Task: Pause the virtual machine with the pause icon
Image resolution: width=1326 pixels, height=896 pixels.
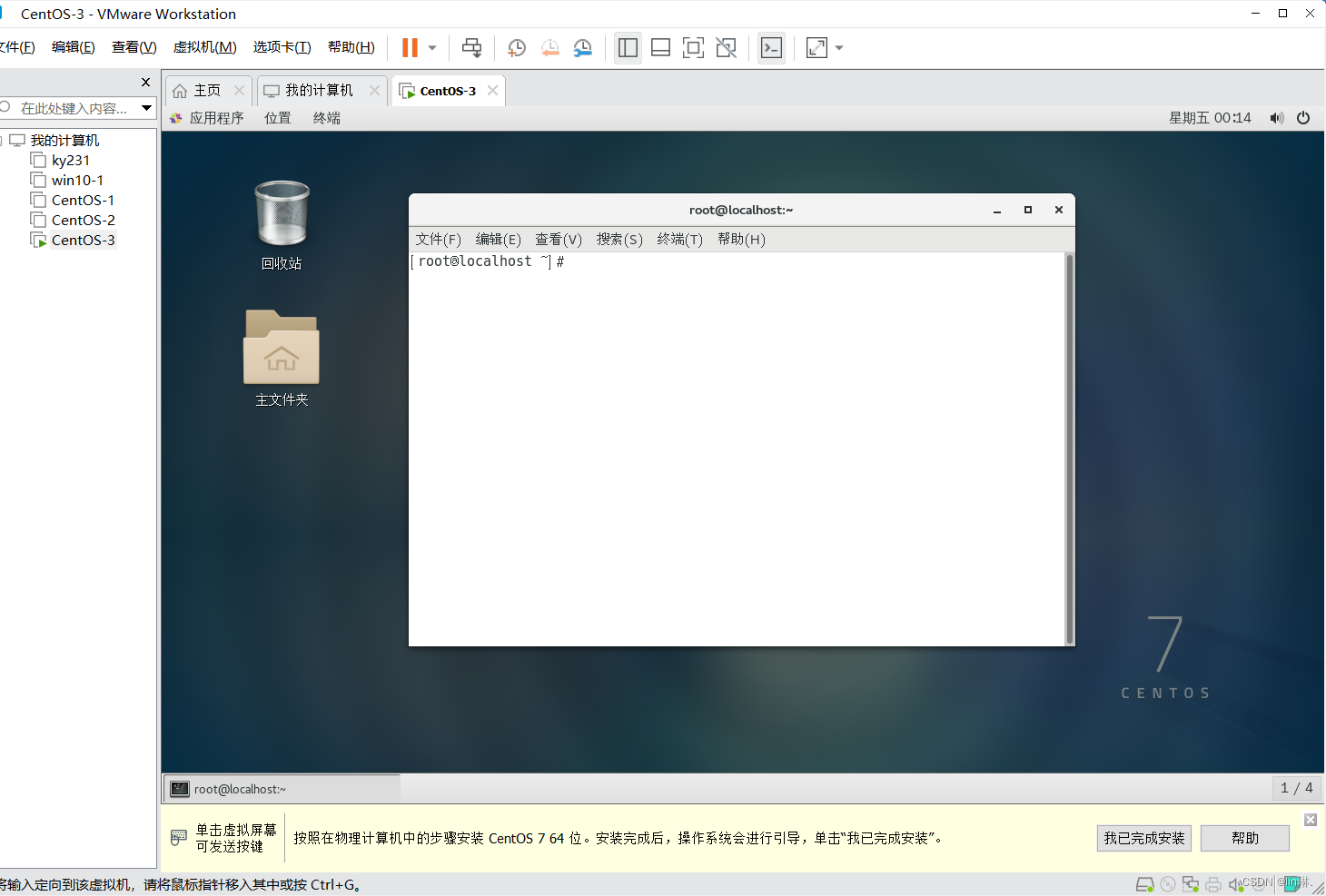Action: pos(410,47)
